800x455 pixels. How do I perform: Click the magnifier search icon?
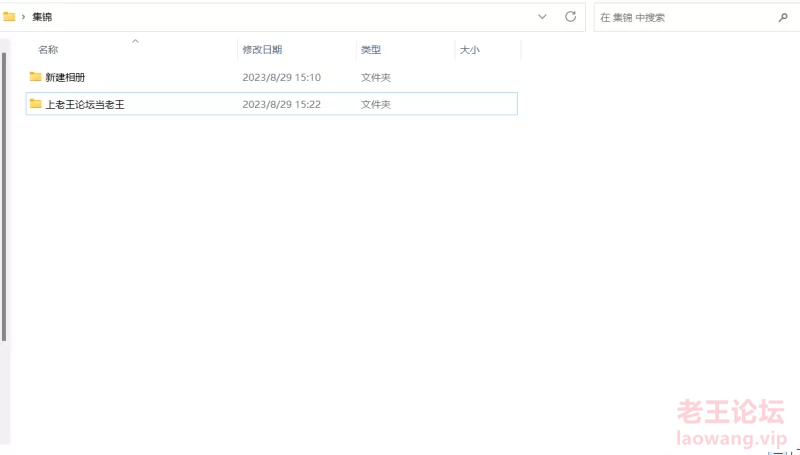pos(782,17)
